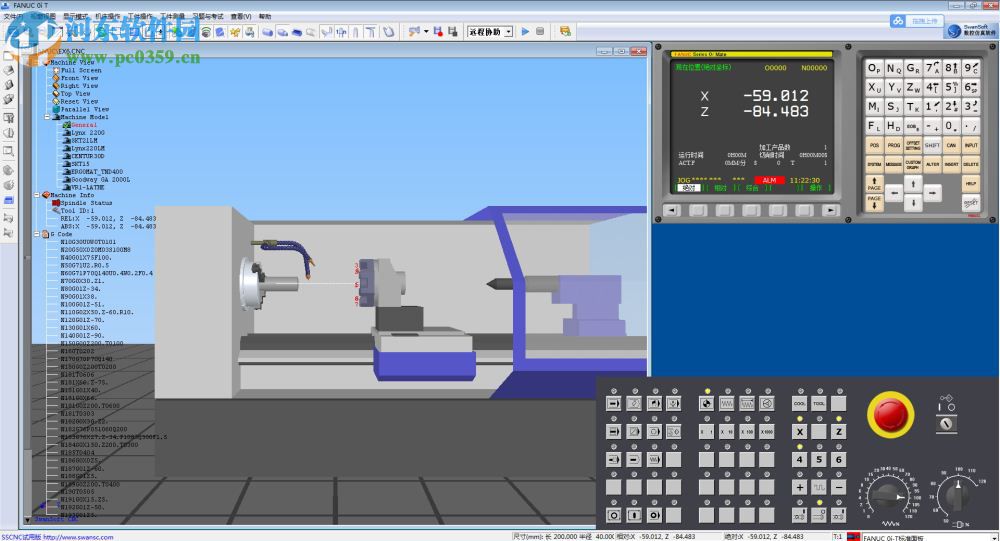Click the RESET key on keypad
Image resolution: width=1000 pixels, height=541 pixels.
pos(971,203)
